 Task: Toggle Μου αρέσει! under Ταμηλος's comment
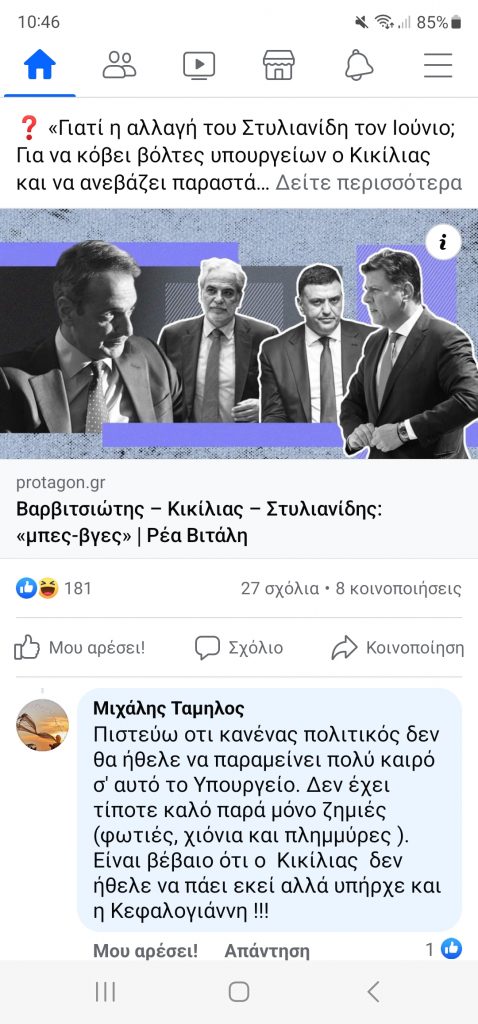click(x=145, y=951)
